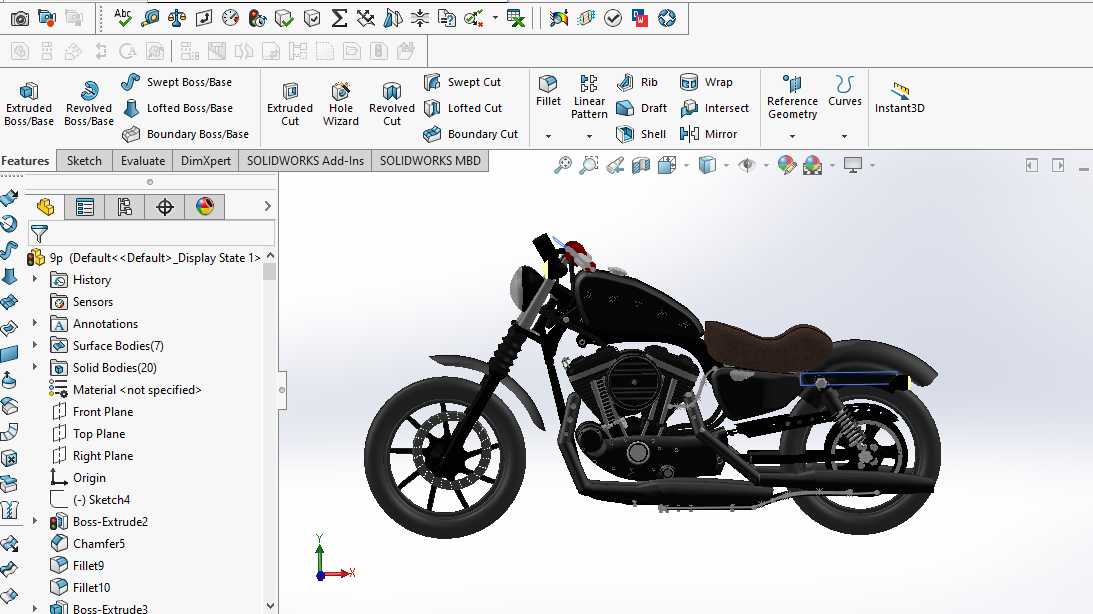The width and height of the screenshot is (1093, 614).
Task: Choose Lofted Cut feature
Action: click(463, 108)
